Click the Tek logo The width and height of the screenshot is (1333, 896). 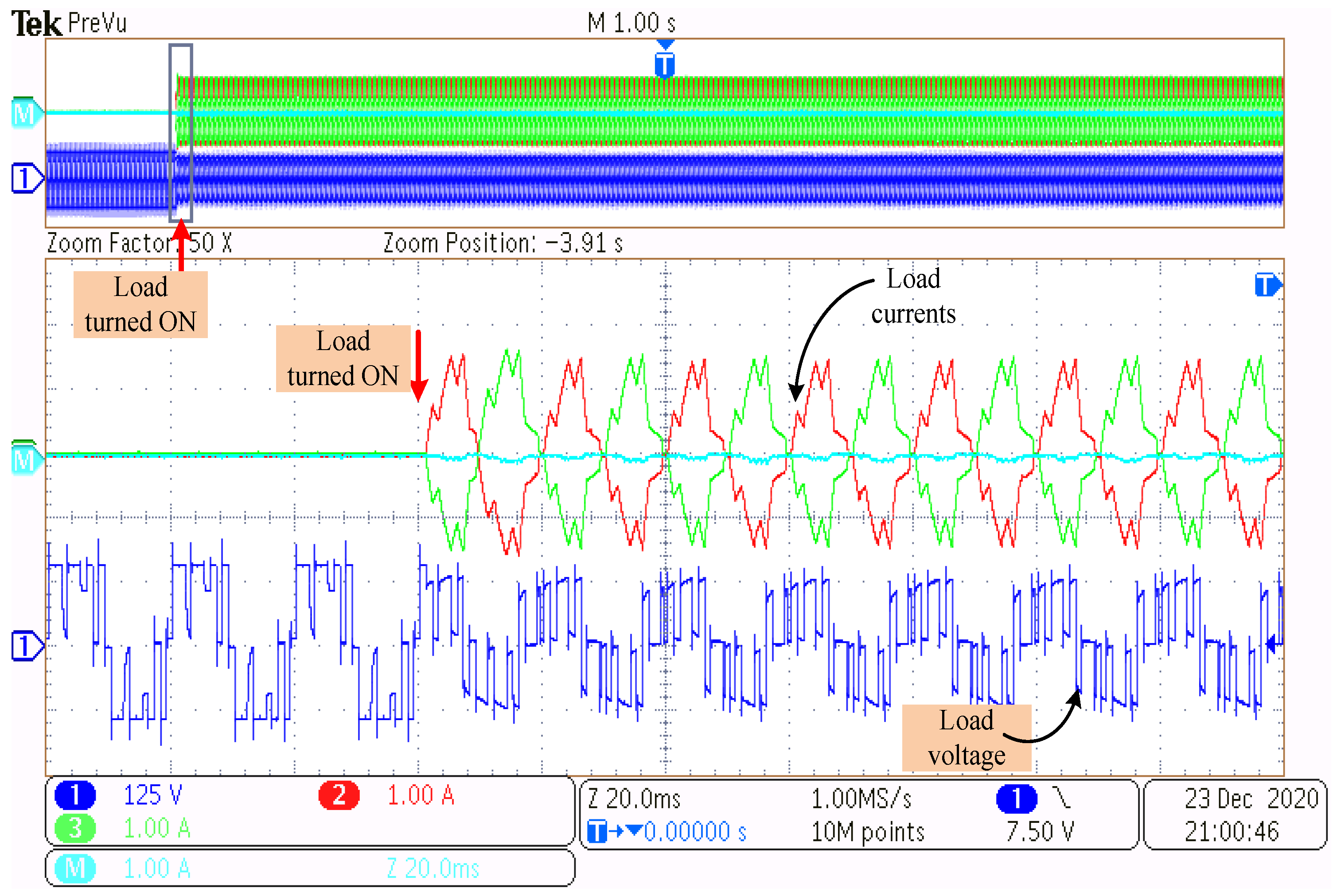[x=36, y=24]
